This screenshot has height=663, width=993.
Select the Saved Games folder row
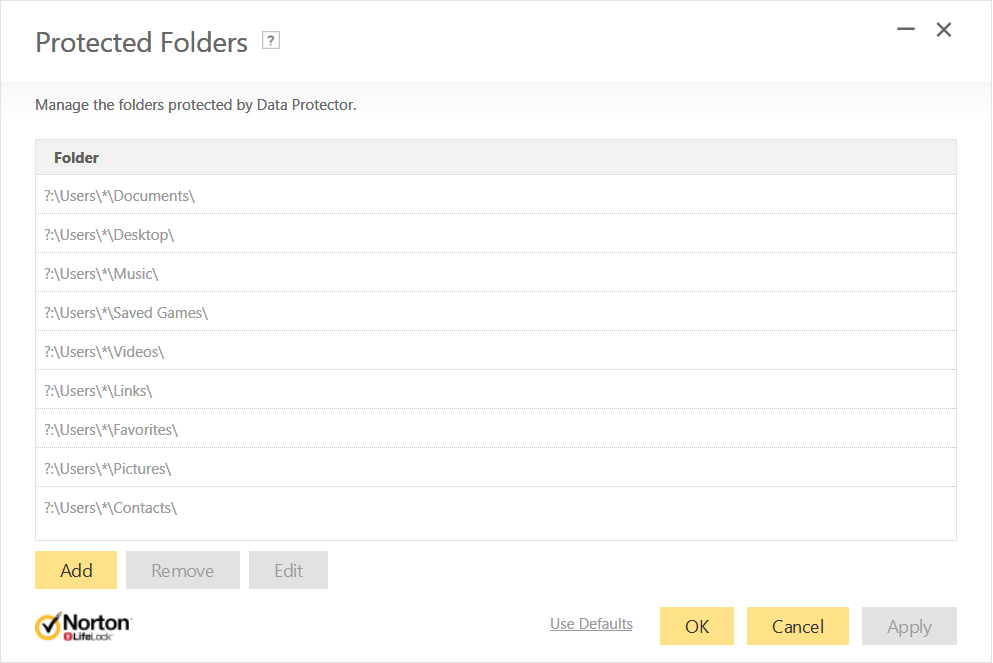pyautogui.click(x=126, y=313)
